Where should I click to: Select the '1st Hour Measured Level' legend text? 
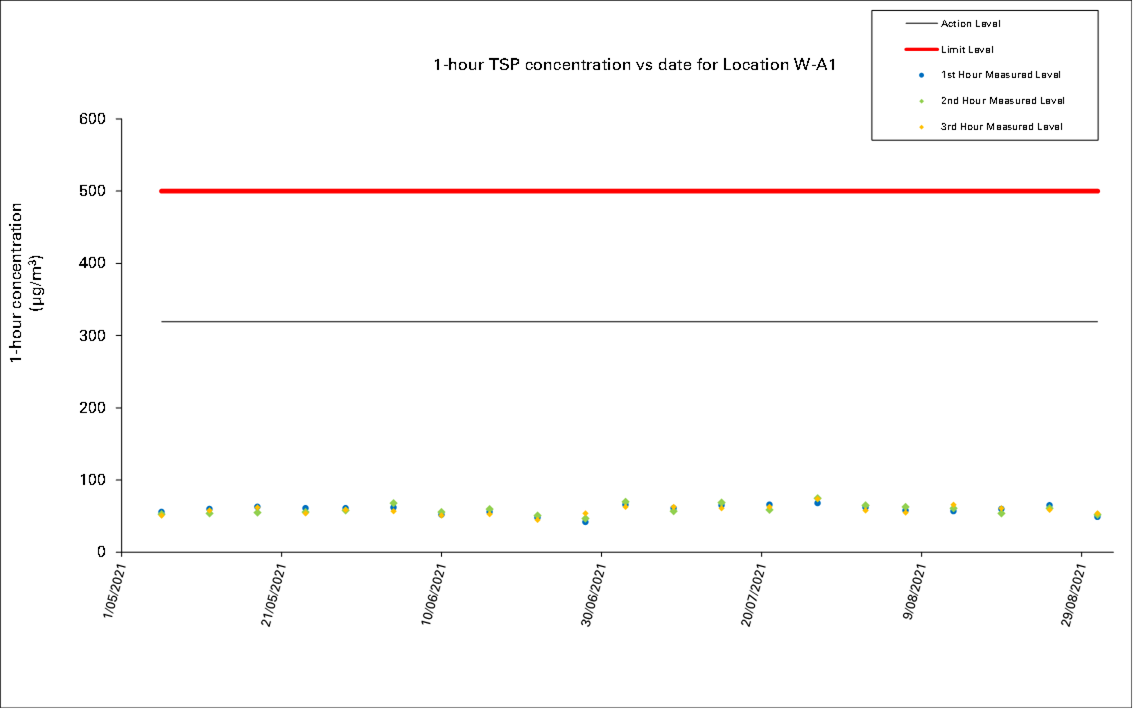[1000, 75]
